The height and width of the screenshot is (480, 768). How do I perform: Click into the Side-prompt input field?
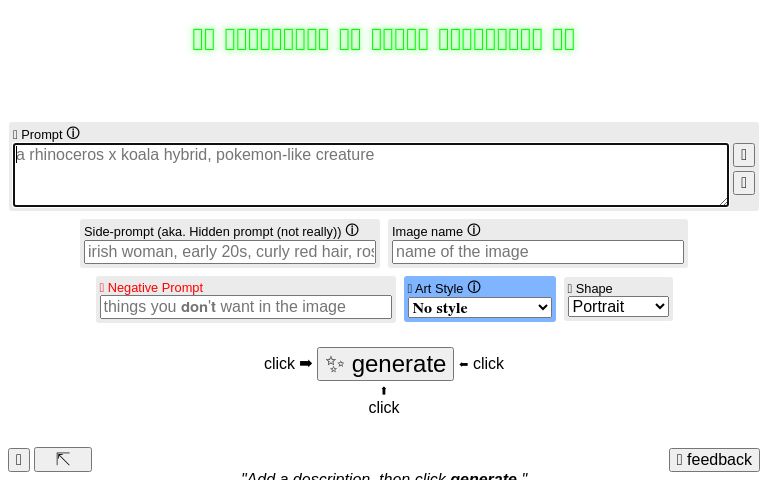click(x=230, y=252)
